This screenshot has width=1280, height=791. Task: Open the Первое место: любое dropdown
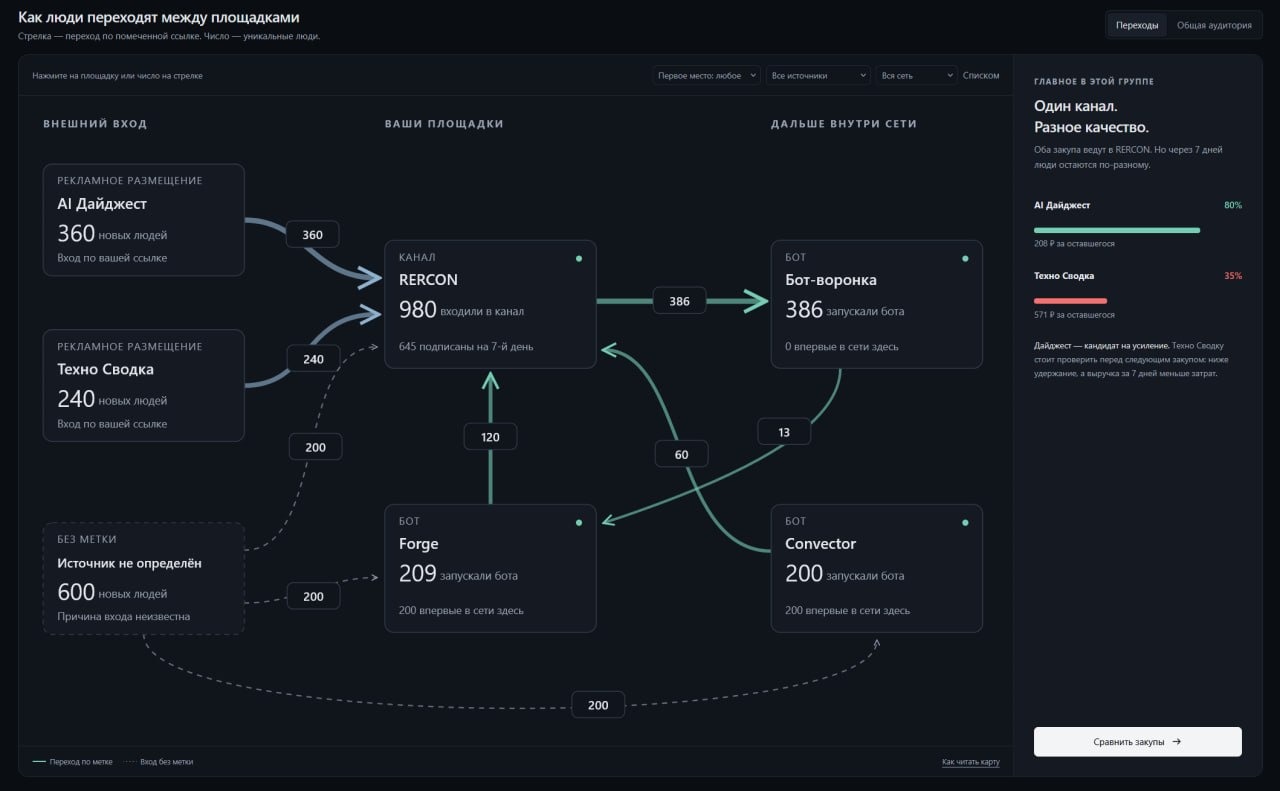[707, 75]
